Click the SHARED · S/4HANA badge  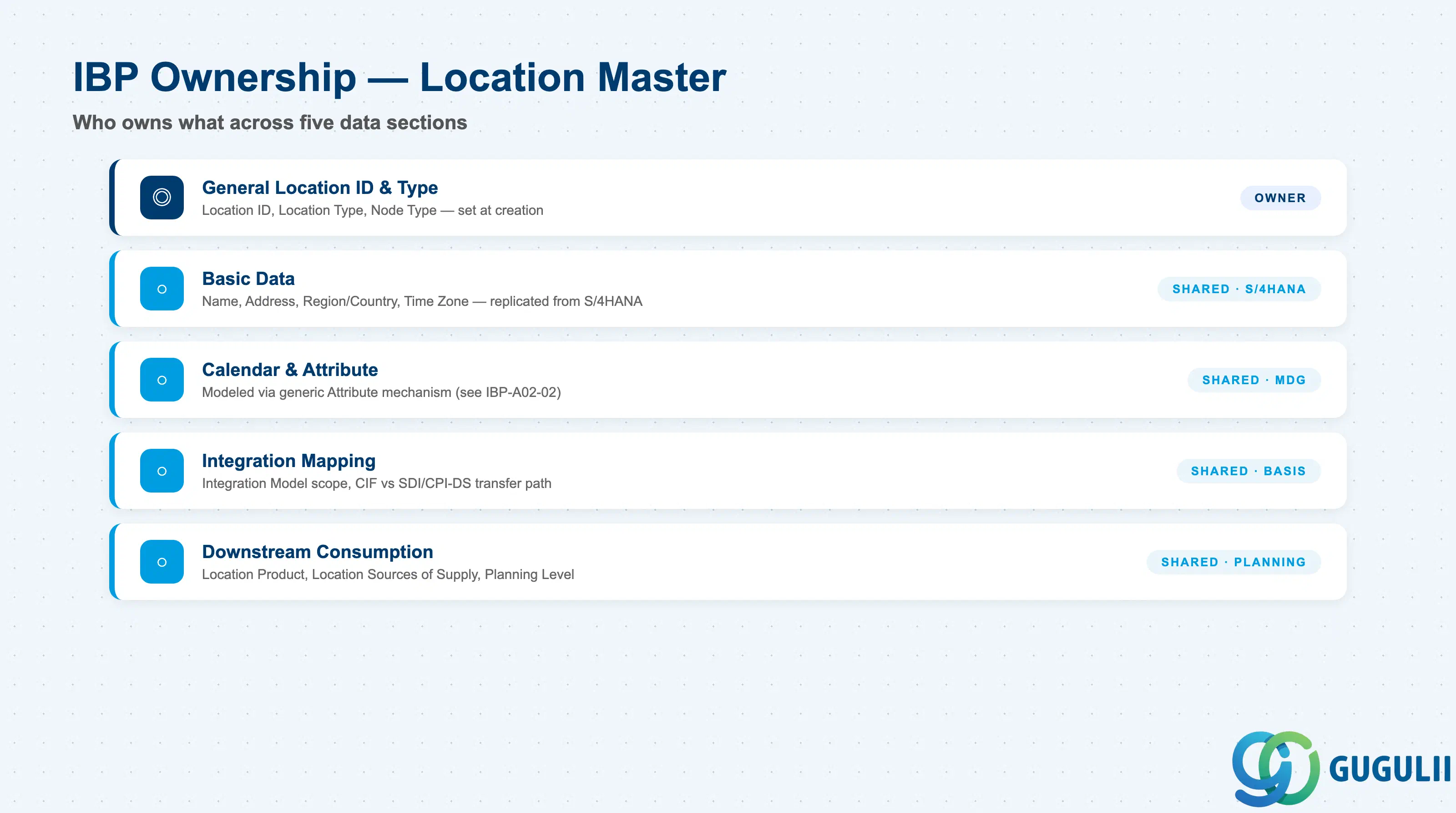tap(1239, 289)
